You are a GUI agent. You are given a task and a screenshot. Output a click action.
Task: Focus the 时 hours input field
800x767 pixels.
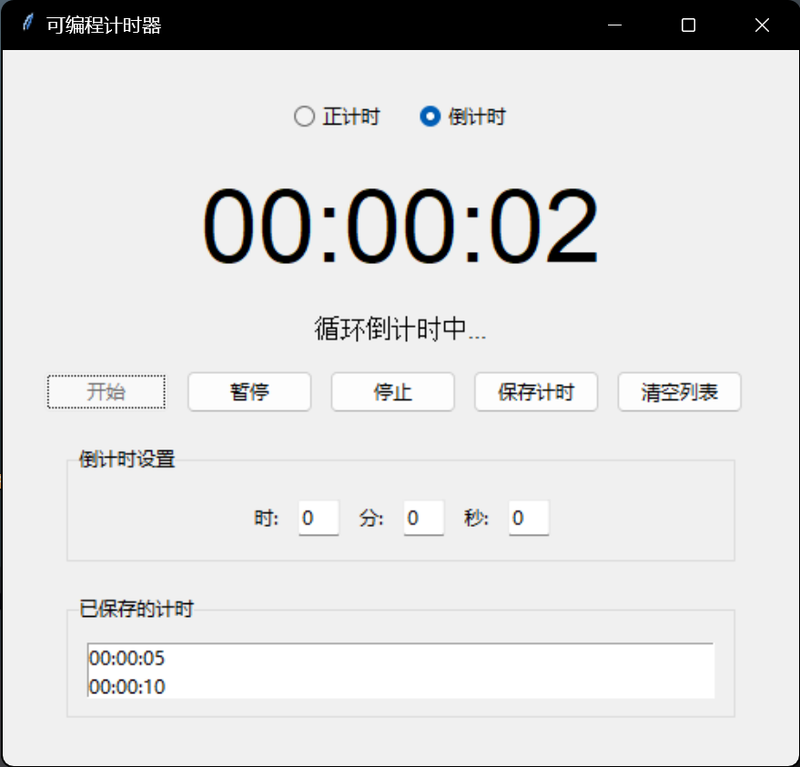point(319,518)
